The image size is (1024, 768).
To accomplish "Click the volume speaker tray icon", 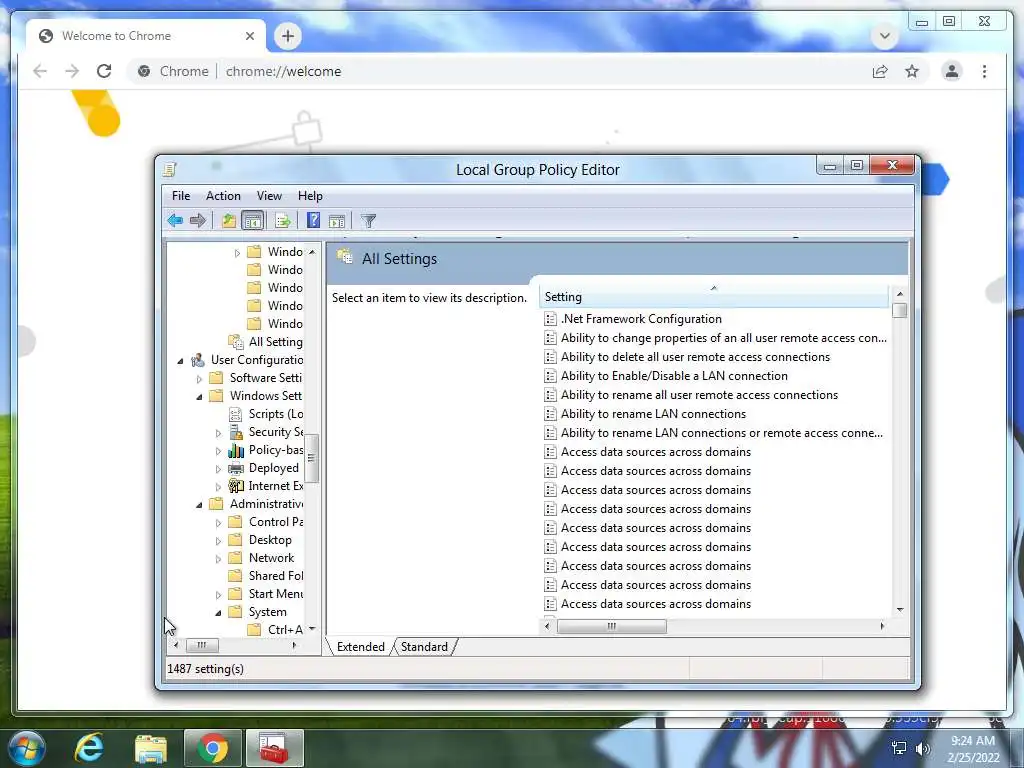I will 922,748.
